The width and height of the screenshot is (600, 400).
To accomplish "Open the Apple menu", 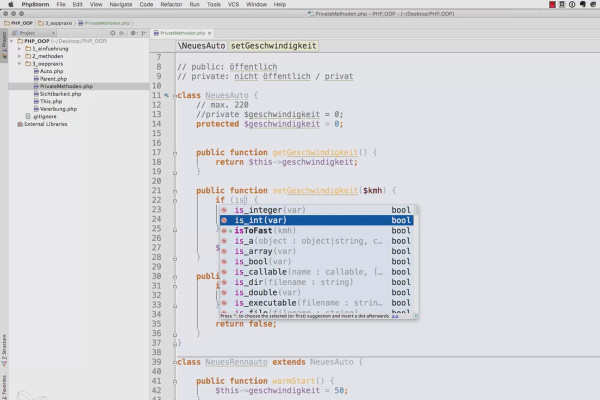I will [x=11, y=5].
